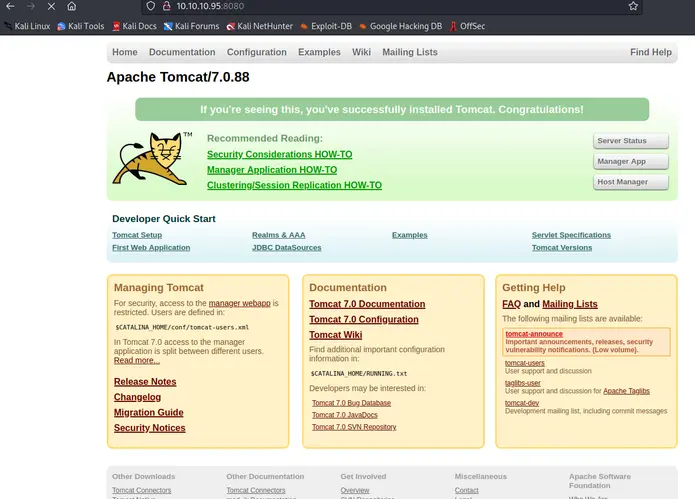Follow the manager webapp link
Screen dimensions: 695x499
(x=239, y=303)
